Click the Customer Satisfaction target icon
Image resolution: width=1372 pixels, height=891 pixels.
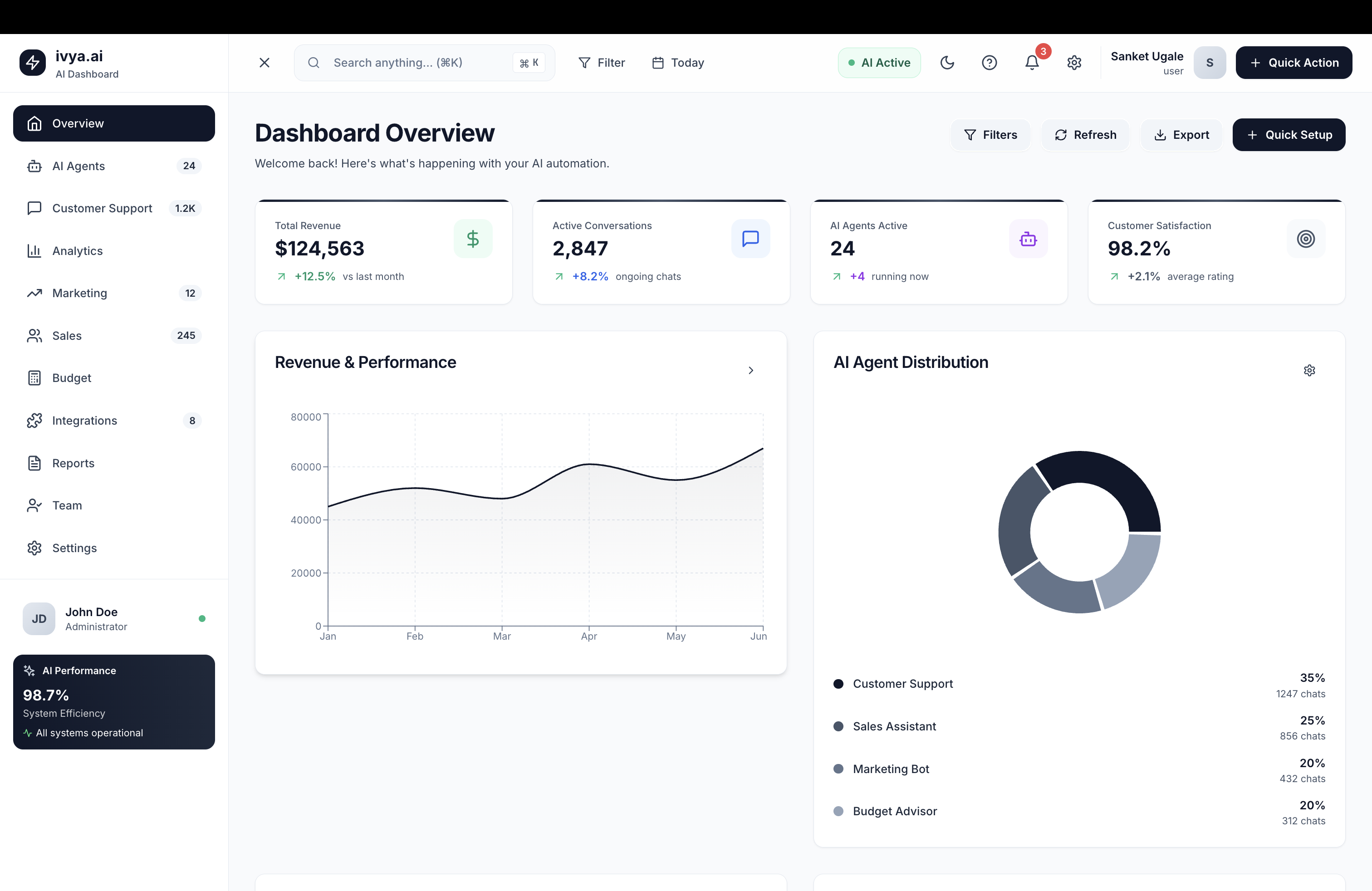1305,239
